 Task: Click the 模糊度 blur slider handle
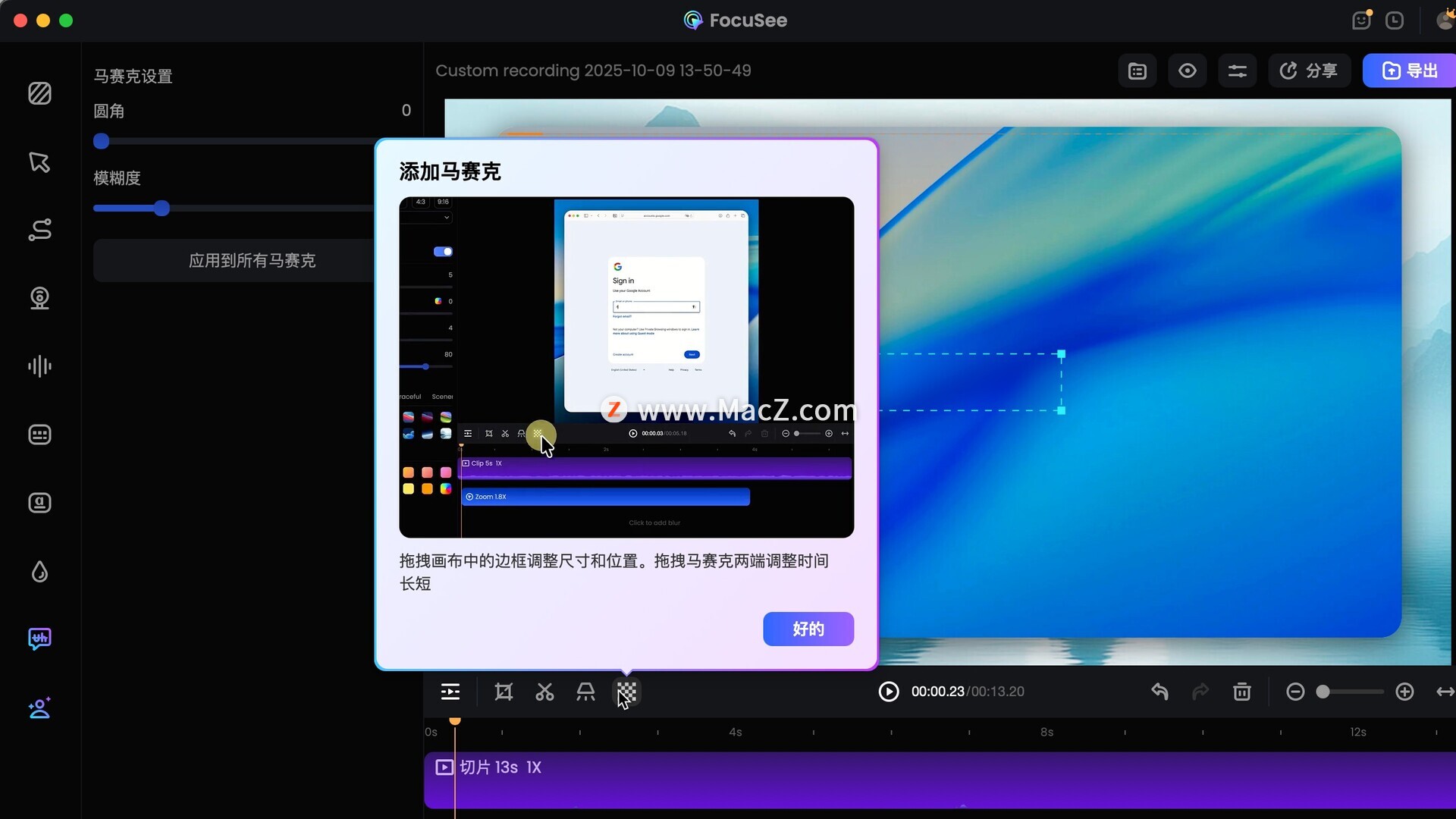point(162,209)
